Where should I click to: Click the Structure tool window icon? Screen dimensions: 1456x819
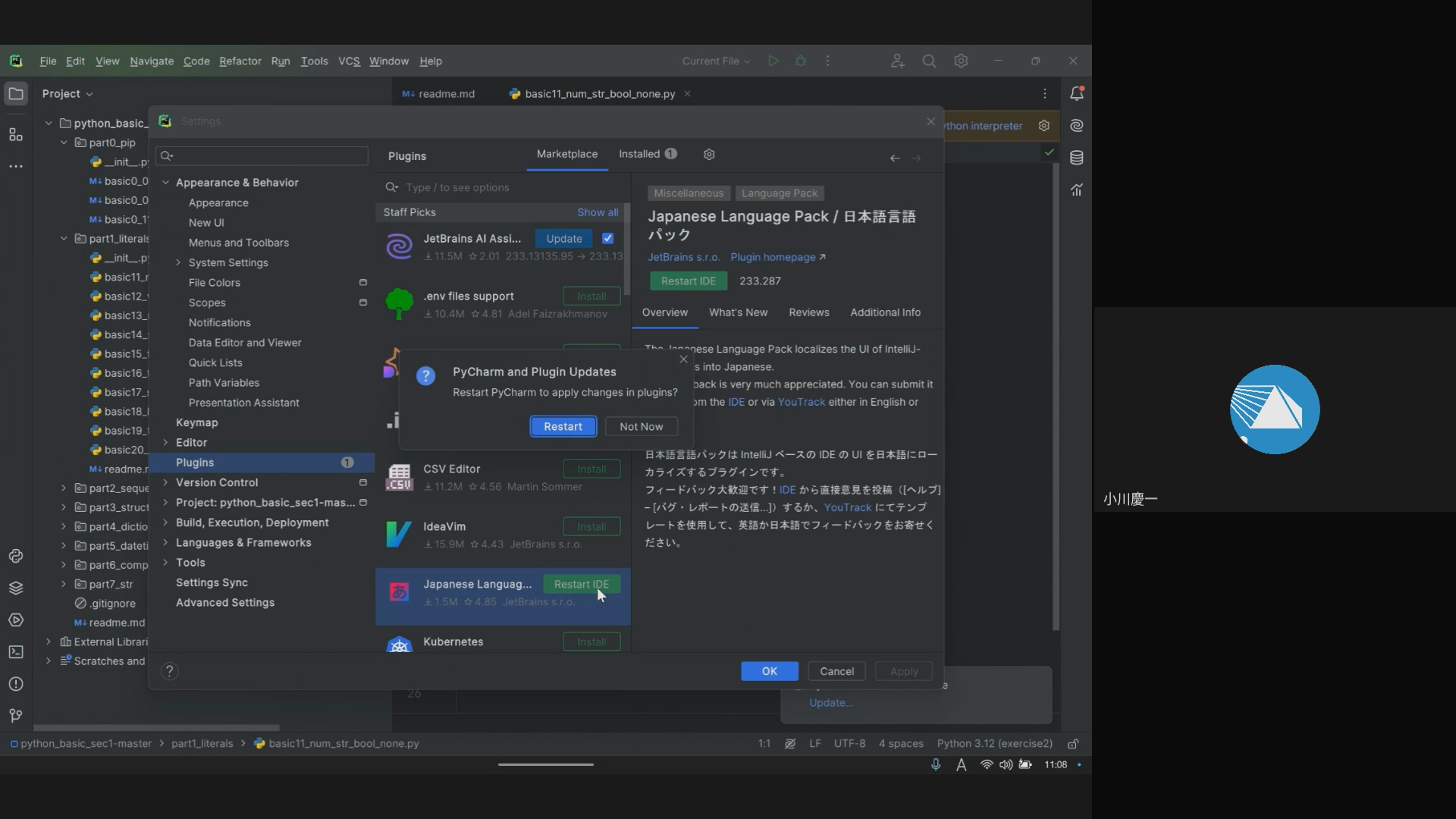[15, 135]
